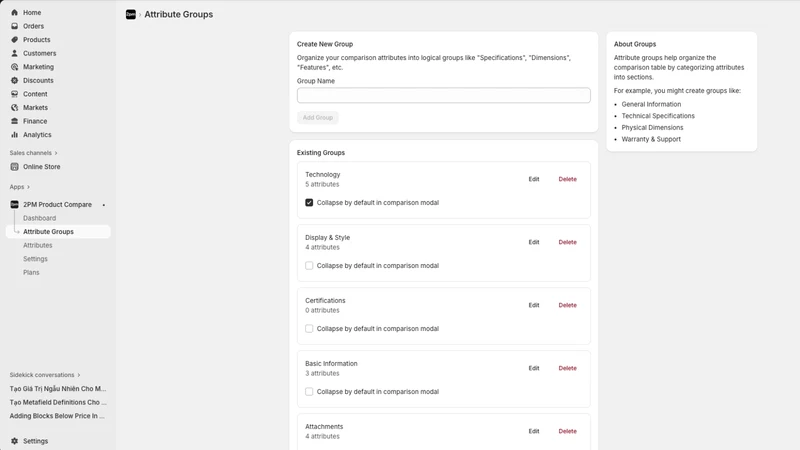Open the Products menu item
Screen dimensions: 800x450
37,39
